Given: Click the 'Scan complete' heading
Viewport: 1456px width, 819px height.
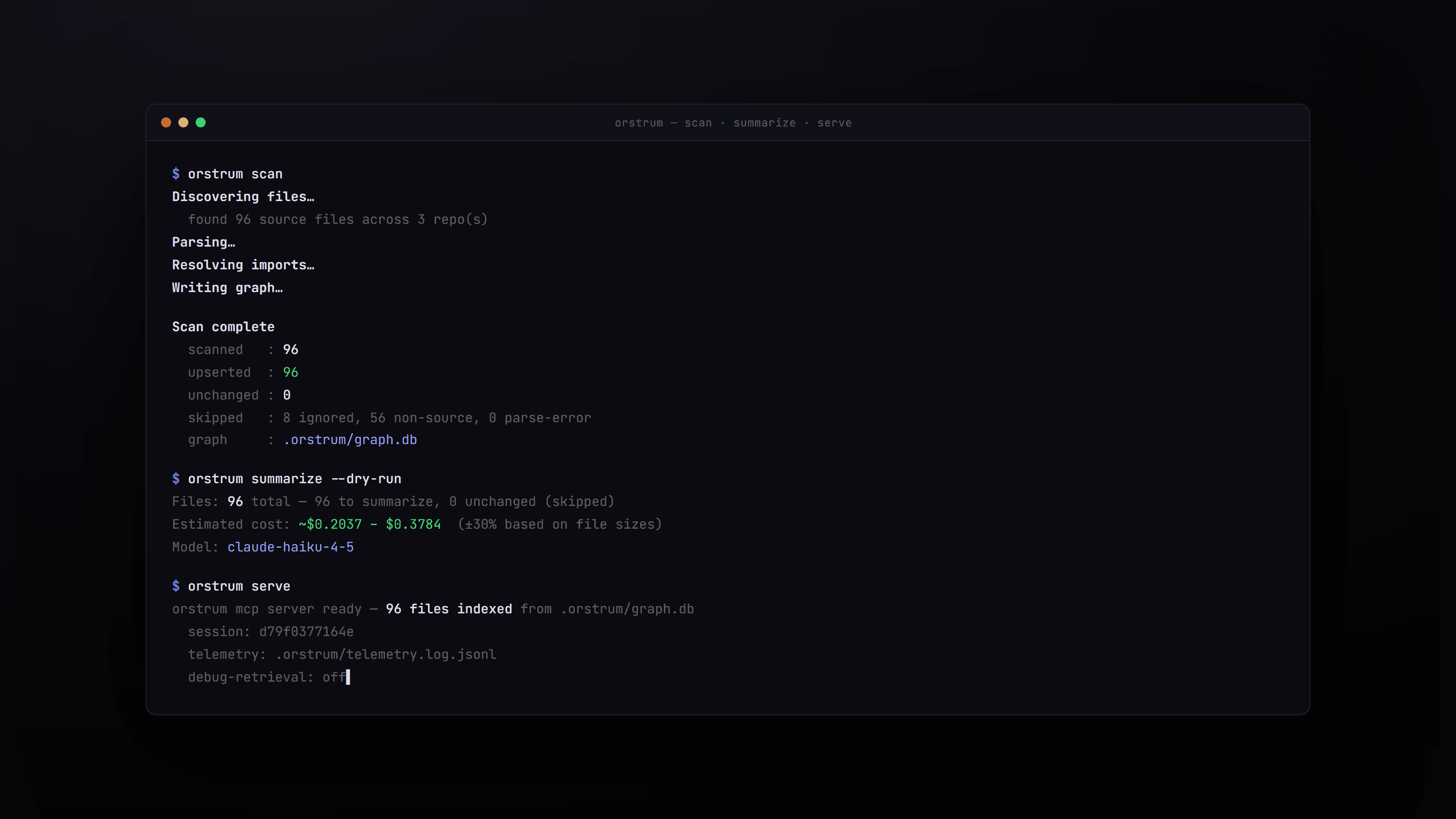Looking at the screenshot, I should coord(223,327).
